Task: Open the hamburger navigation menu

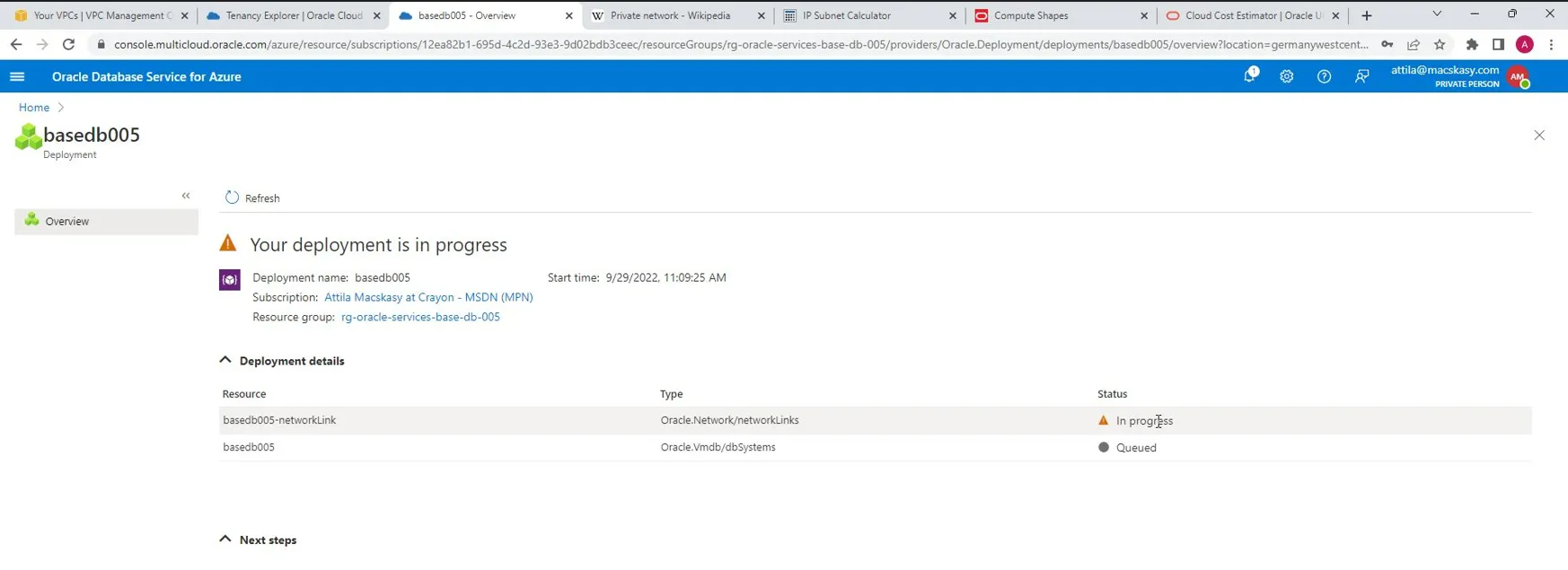Action: (x=17, y=76)
